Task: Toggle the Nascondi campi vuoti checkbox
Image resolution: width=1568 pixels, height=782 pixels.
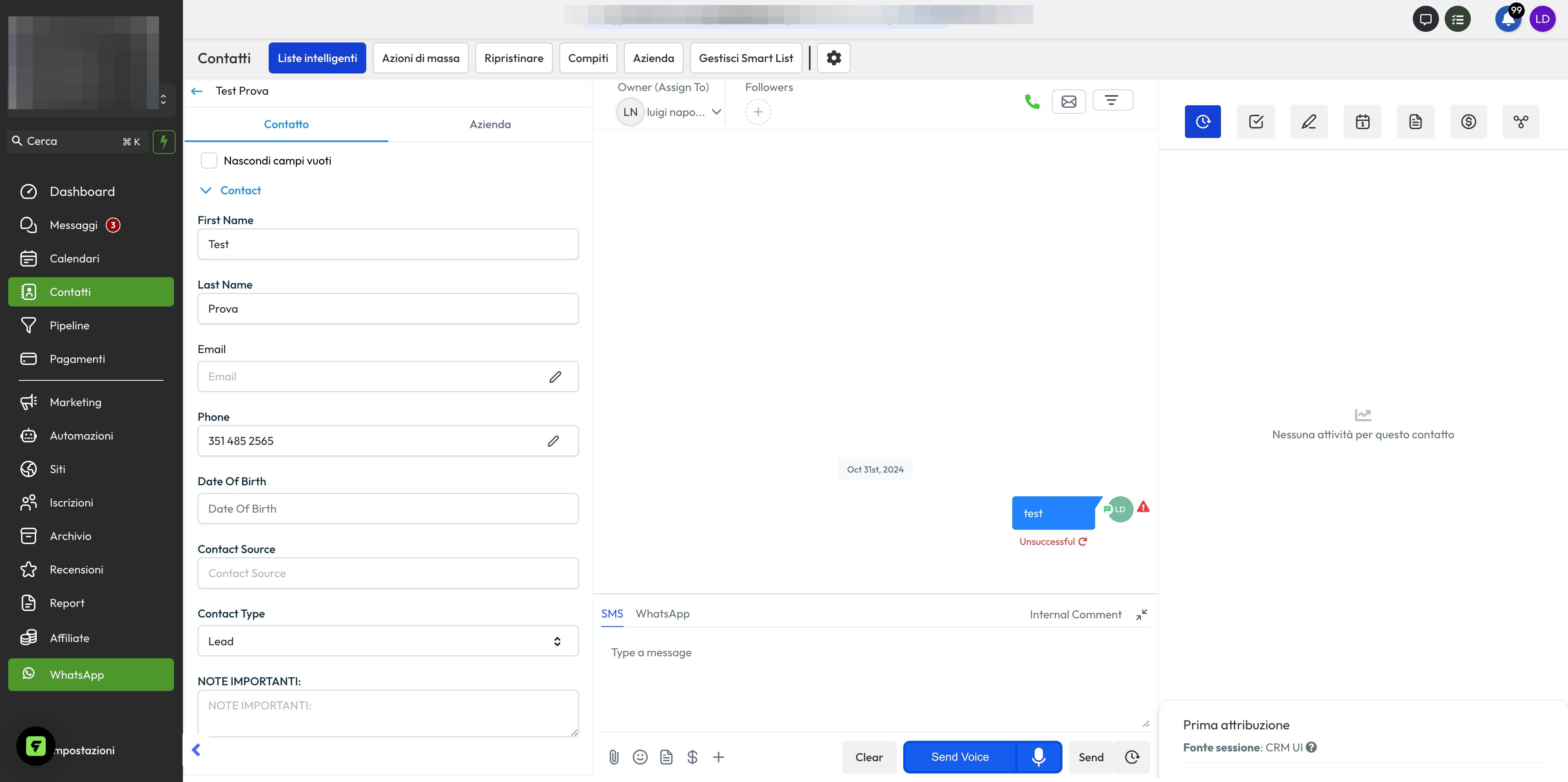Action: point(209,161)
